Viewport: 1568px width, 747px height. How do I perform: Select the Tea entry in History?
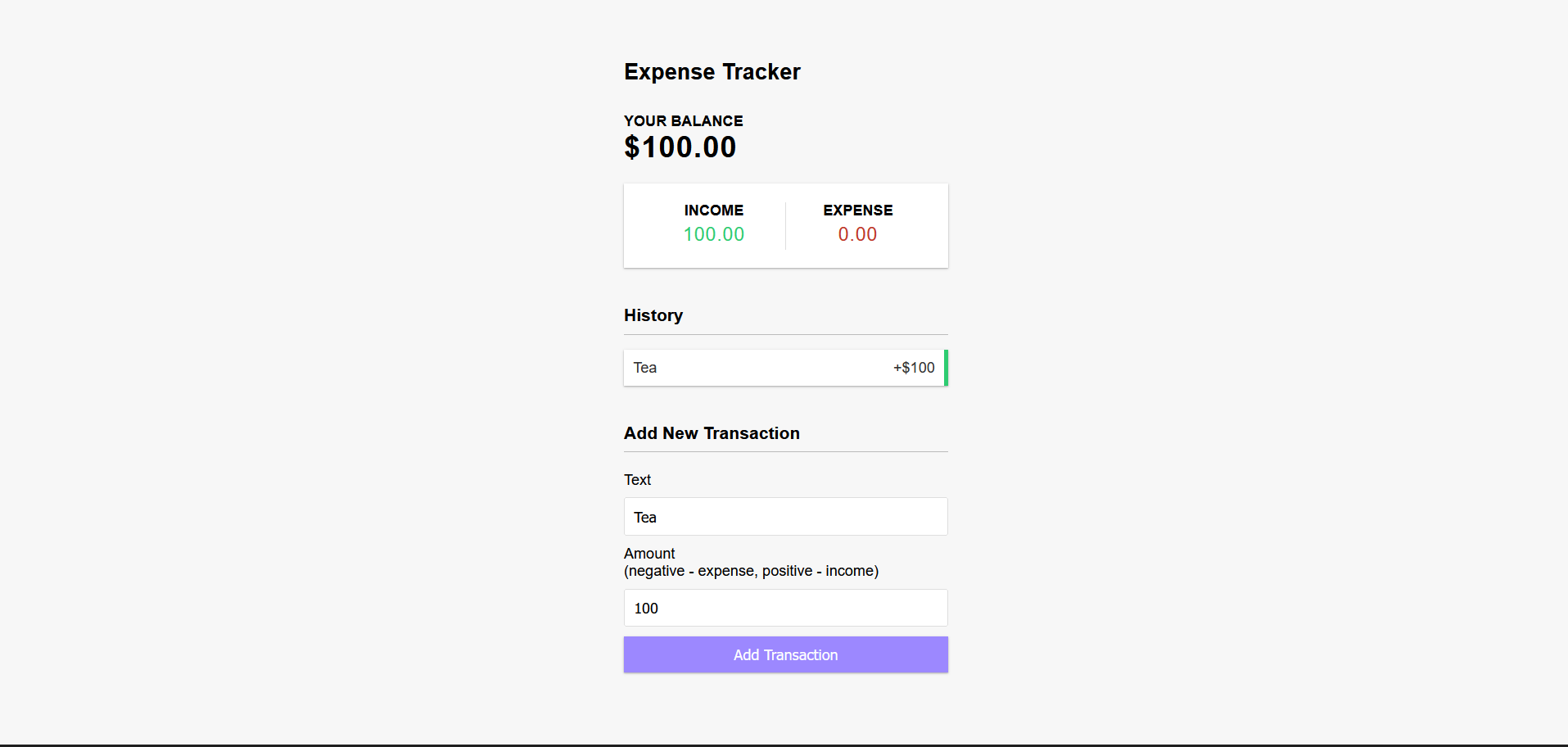click(x=645, y=368)
